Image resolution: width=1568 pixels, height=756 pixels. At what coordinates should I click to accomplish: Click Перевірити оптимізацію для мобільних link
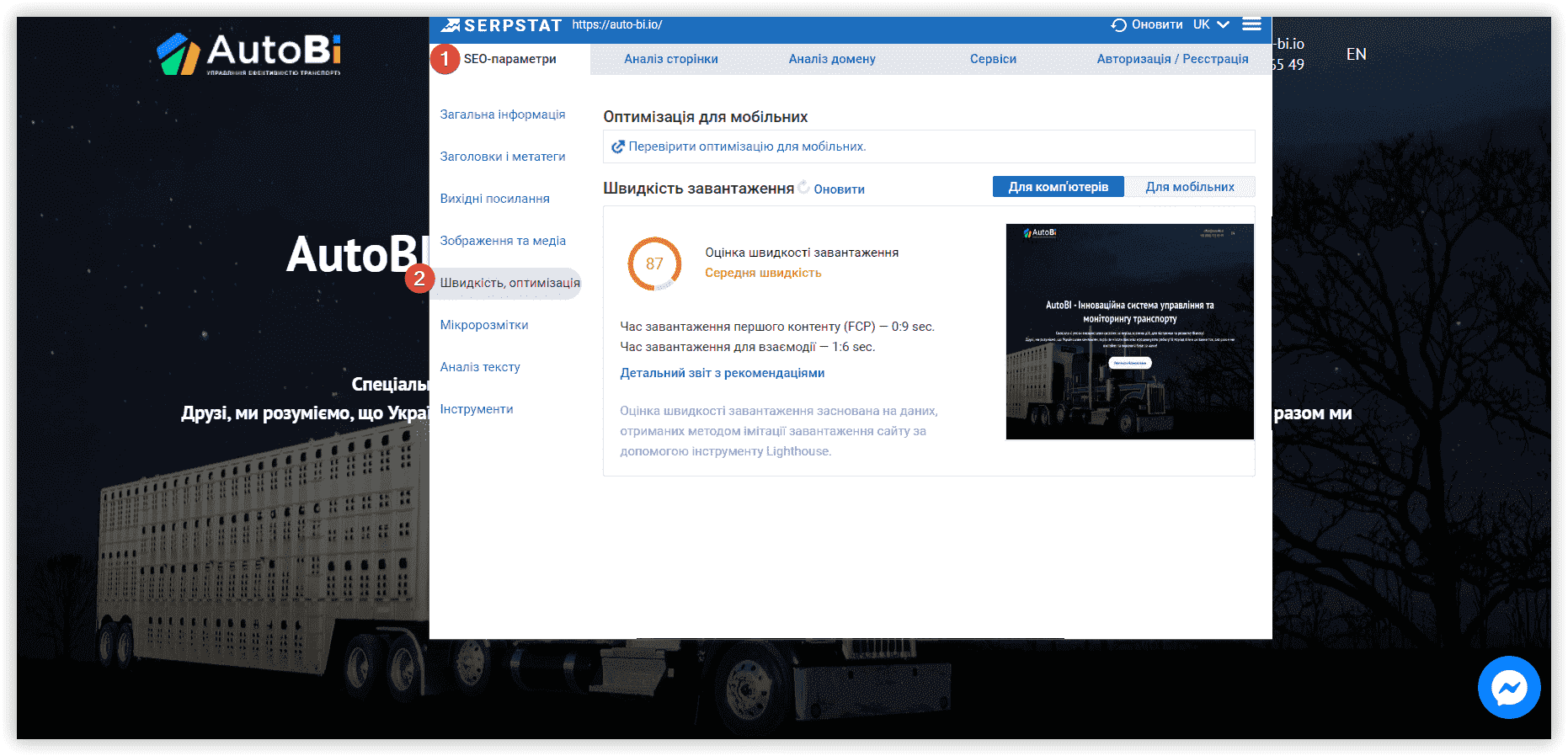tap(747, 146)
